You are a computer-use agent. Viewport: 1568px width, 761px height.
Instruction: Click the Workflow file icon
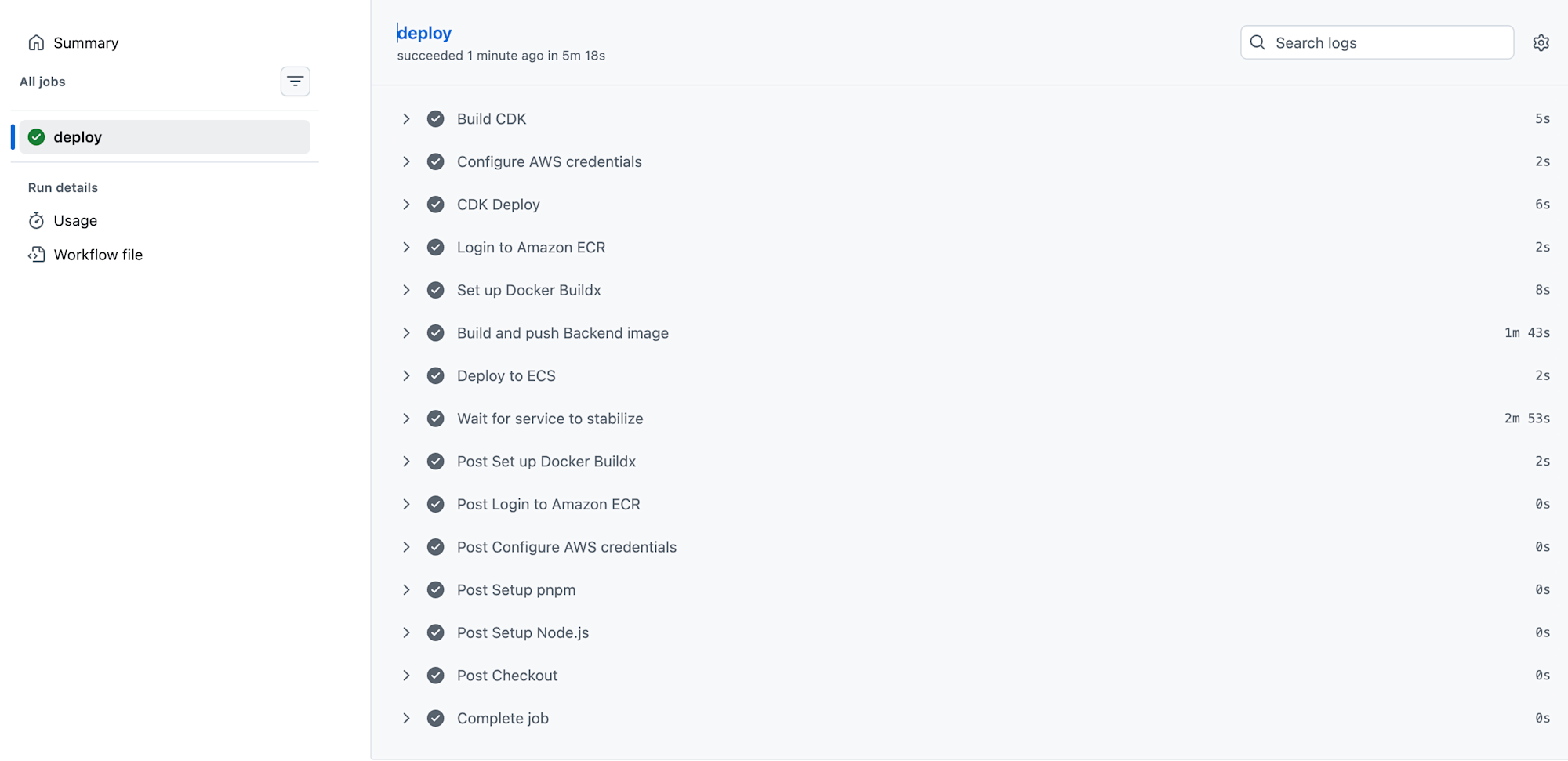click(36, 255)
